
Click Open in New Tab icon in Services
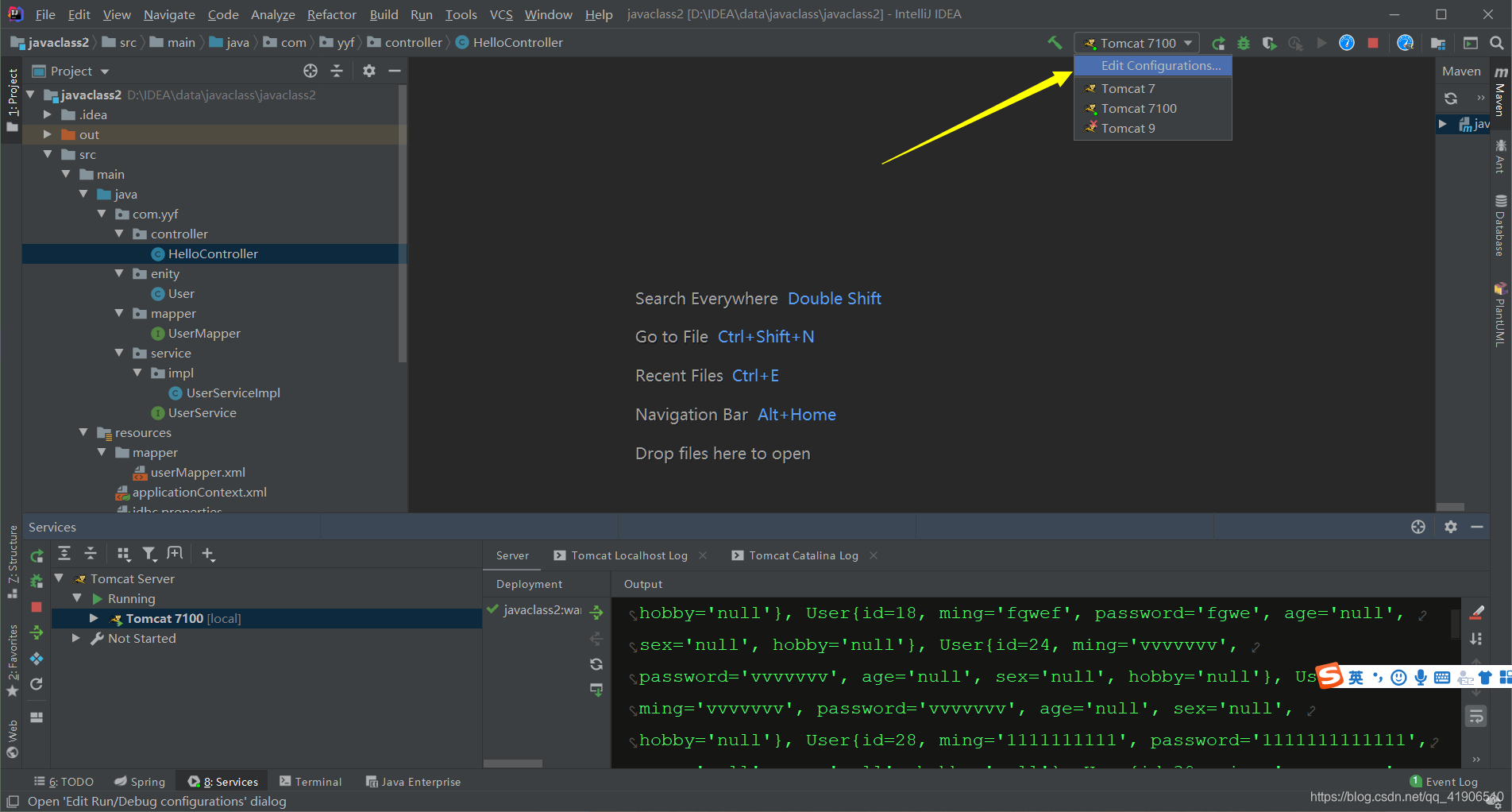tap(175, 554)
